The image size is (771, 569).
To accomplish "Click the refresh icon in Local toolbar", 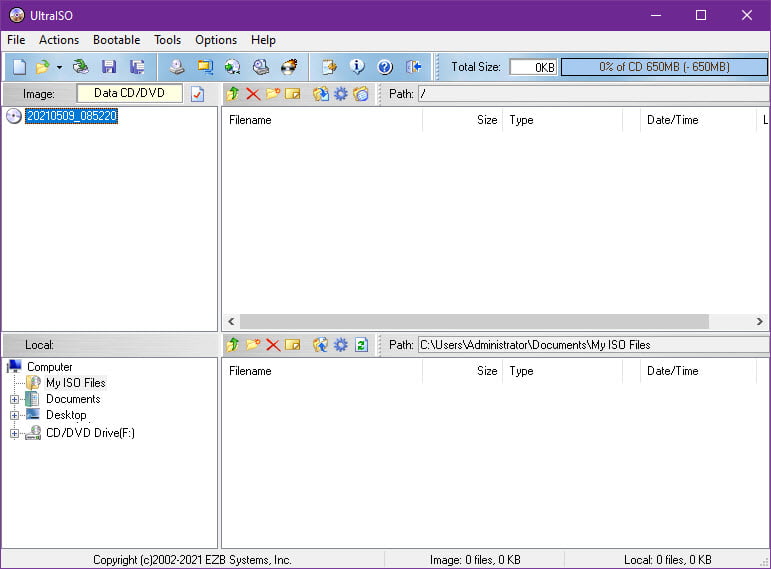I will coord(361,345).
